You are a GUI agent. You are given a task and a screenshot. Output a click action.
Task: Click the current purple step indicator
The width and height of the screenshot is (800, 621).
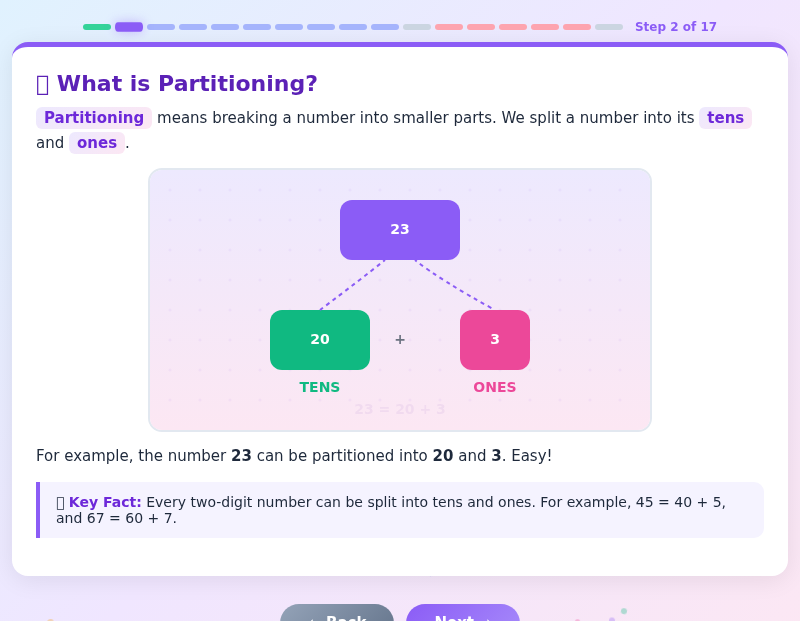[129, 27]
